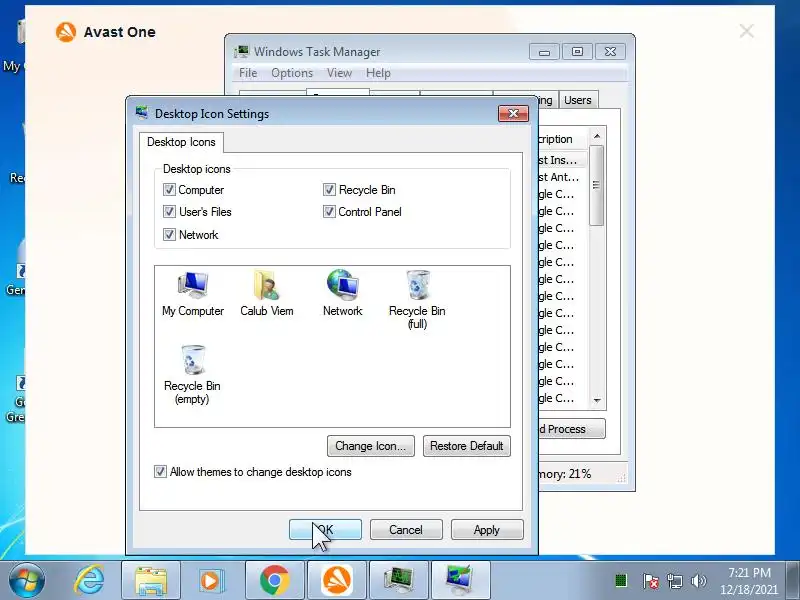Select the Recycle Bin (empty) icon

(192, 375)
